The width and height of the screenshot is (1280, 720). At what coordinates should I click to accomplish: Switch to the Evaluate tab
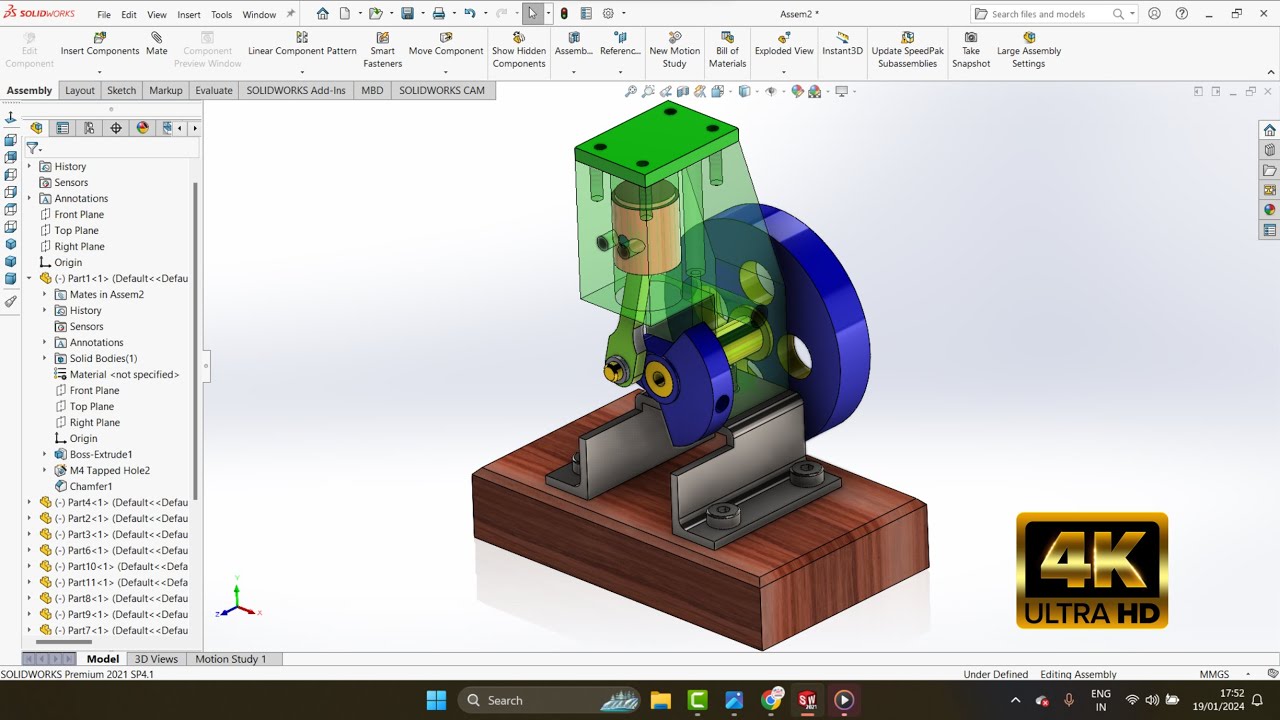(x=213, y=90)
